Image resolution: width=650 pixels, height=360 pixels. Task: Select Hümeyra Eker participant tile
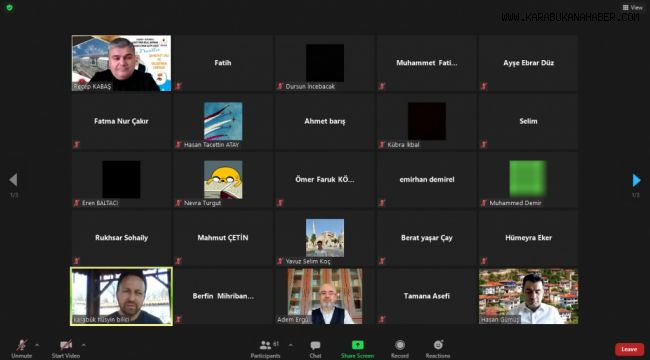(x=529, y=238)
